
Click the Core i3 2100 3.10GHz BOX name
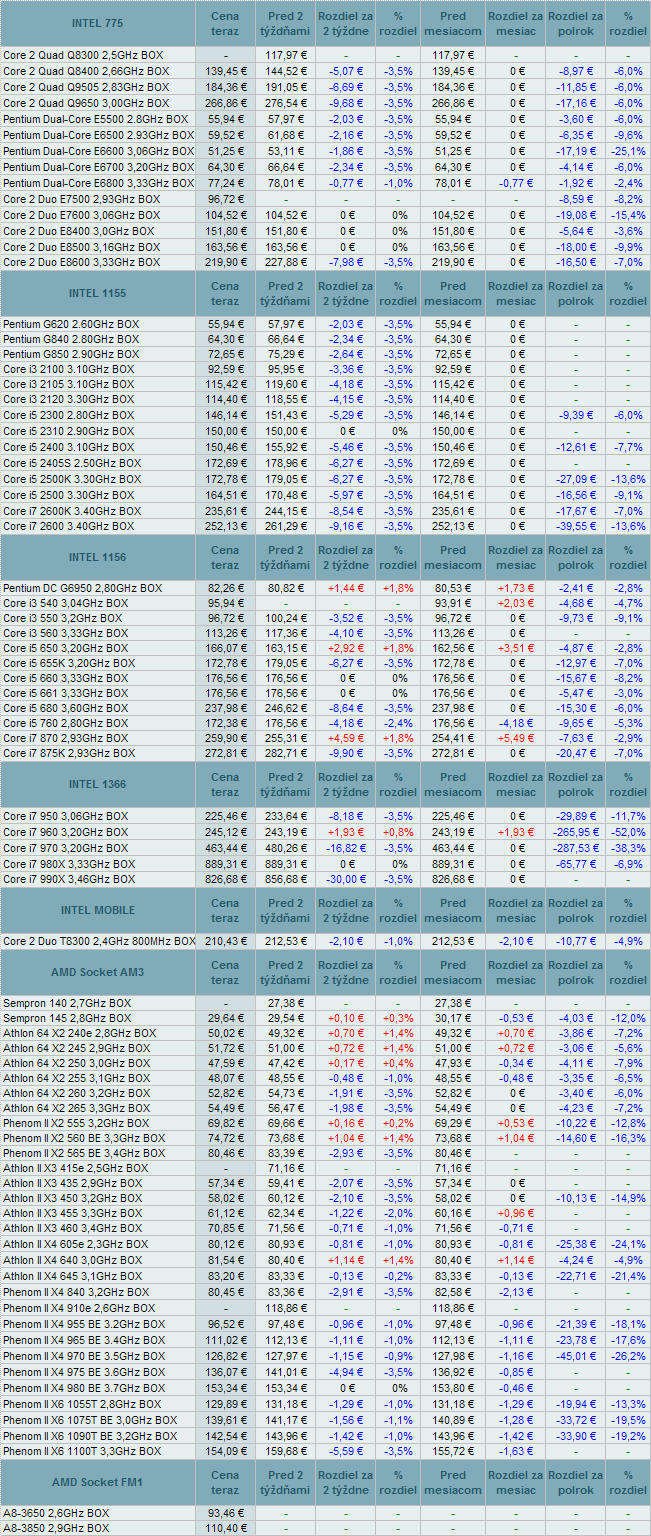tap(68, 369)
